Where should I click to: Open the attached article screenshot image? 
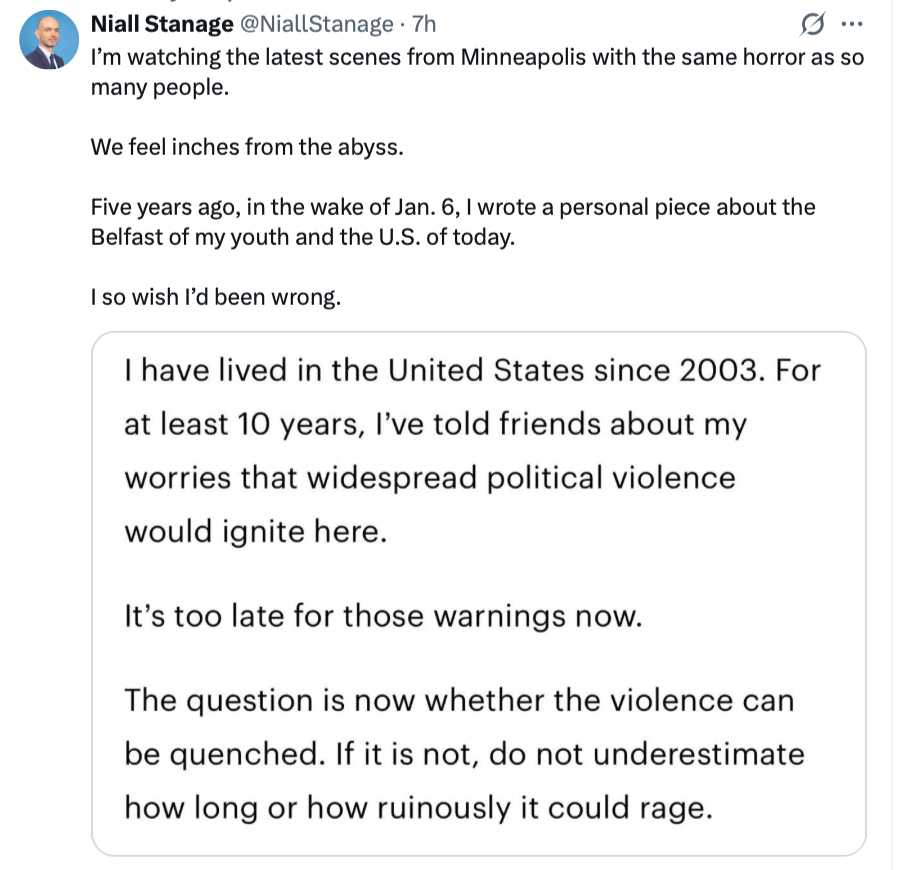pyautogui.click(x=479, y=593)
